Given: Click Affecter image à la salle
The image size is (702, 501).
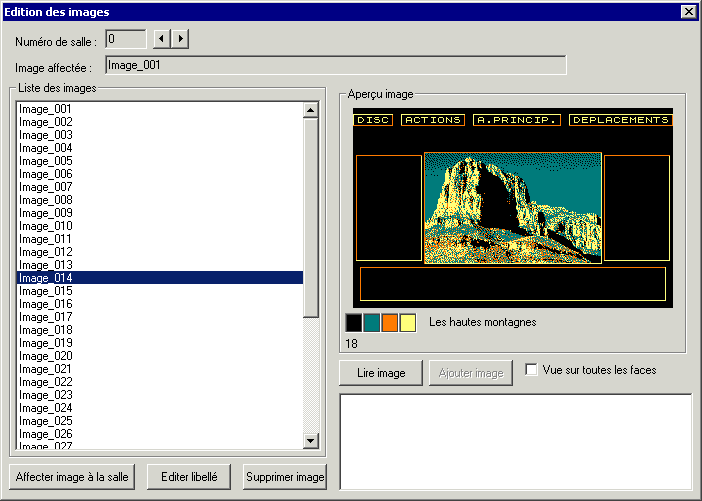Looking at the screenshot, I should [x=72, y=477].
